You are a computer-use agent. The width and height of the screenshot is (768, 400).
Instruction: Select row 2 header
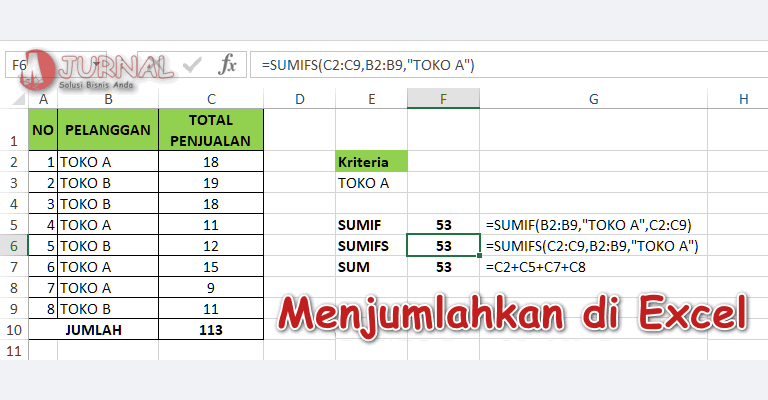14,162
